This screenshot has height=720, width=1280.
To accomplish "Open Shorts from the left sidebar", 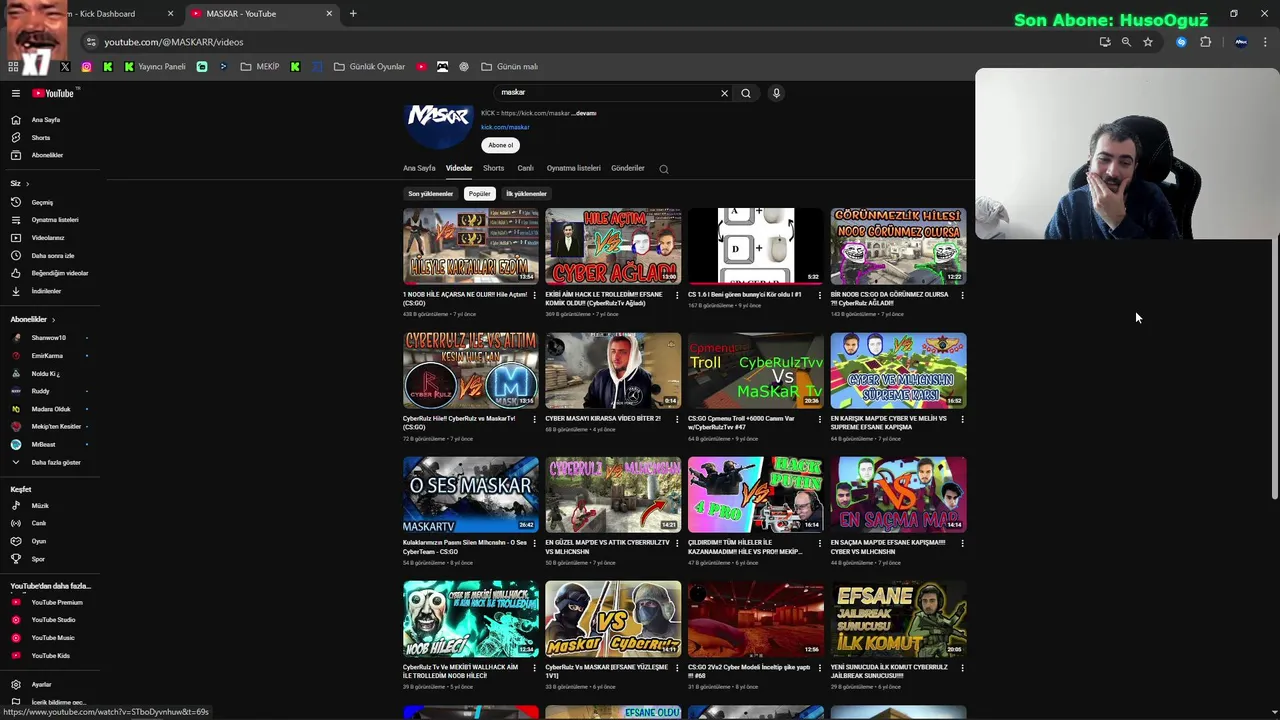I will coord(40,138).
